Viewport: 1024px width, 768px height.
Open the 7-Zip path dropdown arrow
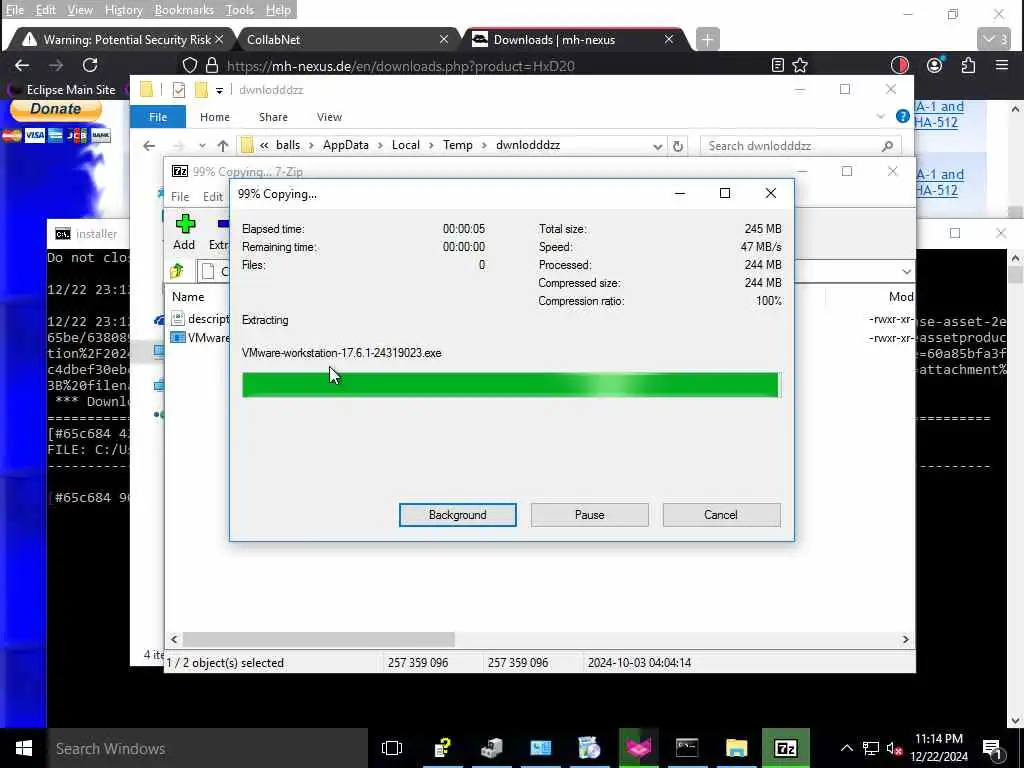(x=906, y=271)
